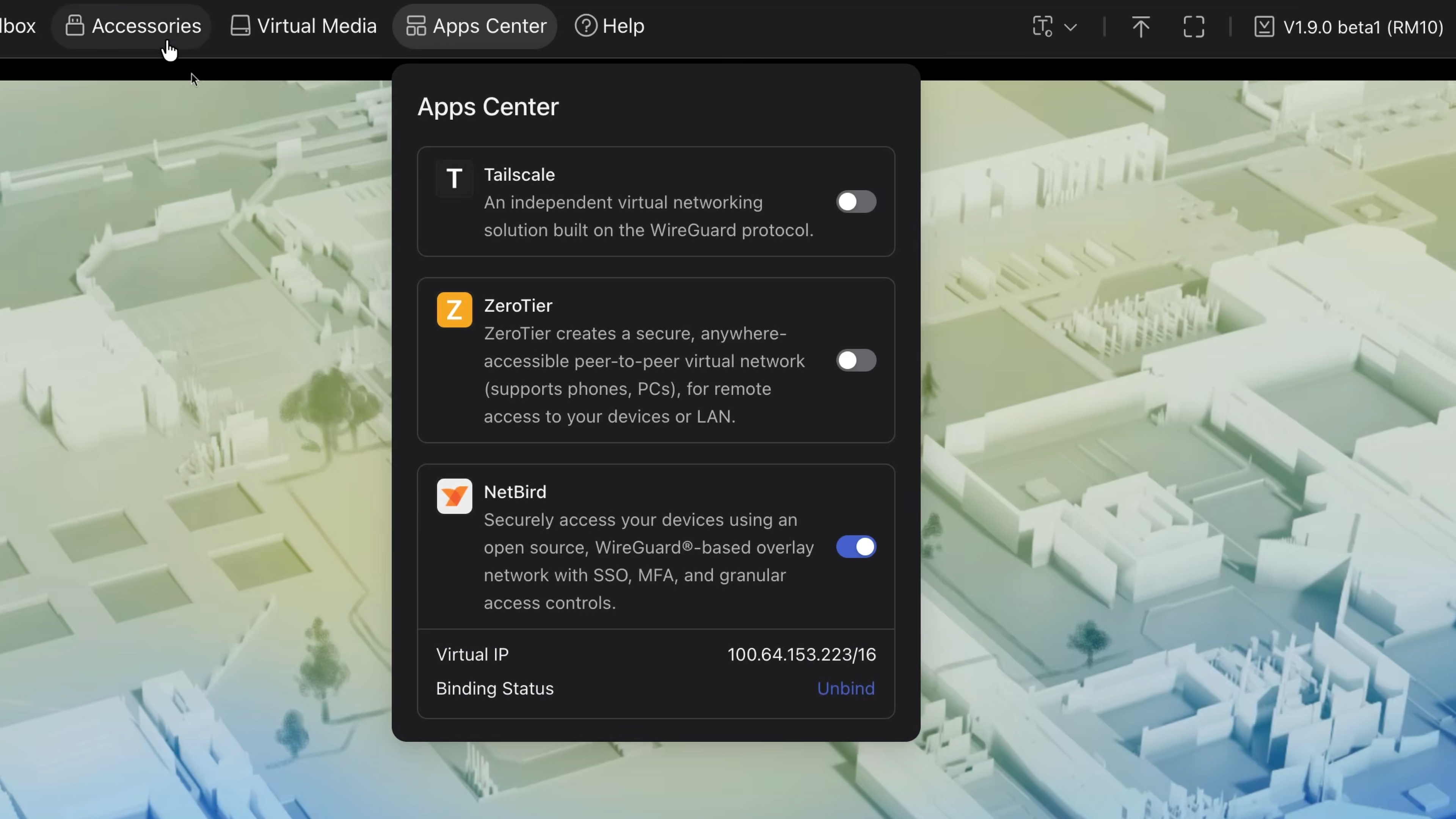Click the Virtual Media drive icon
Screen dimensions: 1456x819
(240, 25)
